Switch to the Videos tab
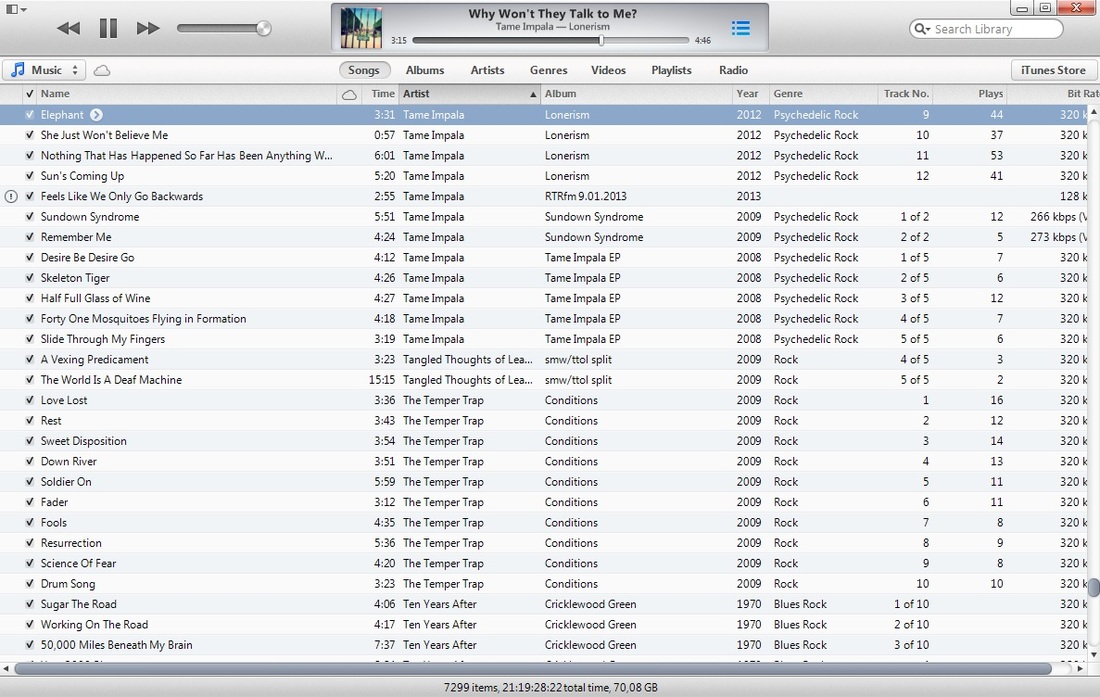This screenshot has width=1100, height=697. coord(608,70)
